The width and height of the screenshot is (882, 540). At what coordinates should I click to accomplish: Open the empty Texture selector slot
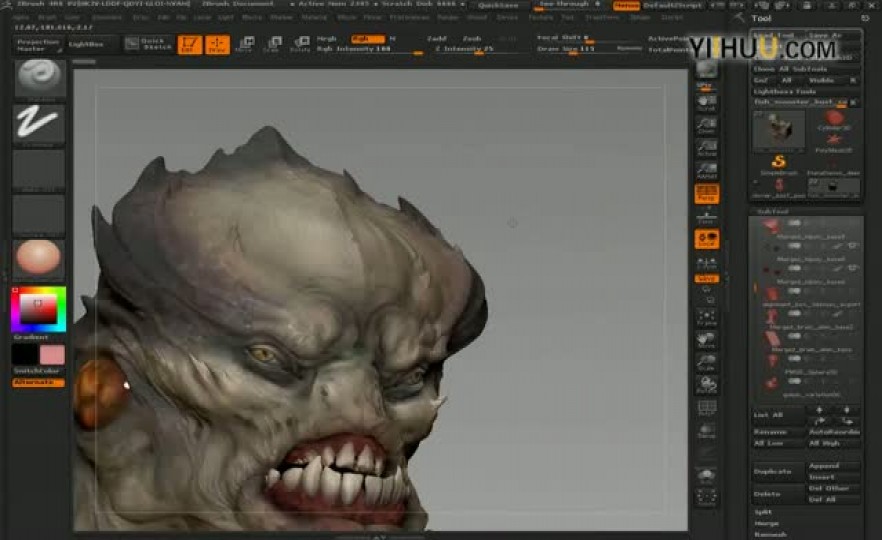tap(38, 214)
